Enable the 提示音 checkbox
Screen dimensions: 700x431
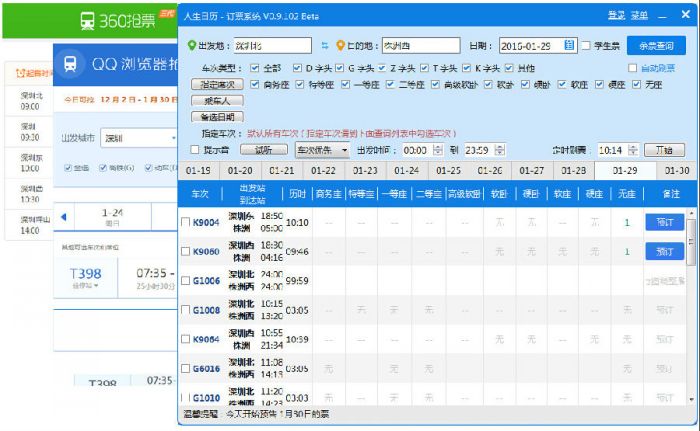(x=195, y=150)
